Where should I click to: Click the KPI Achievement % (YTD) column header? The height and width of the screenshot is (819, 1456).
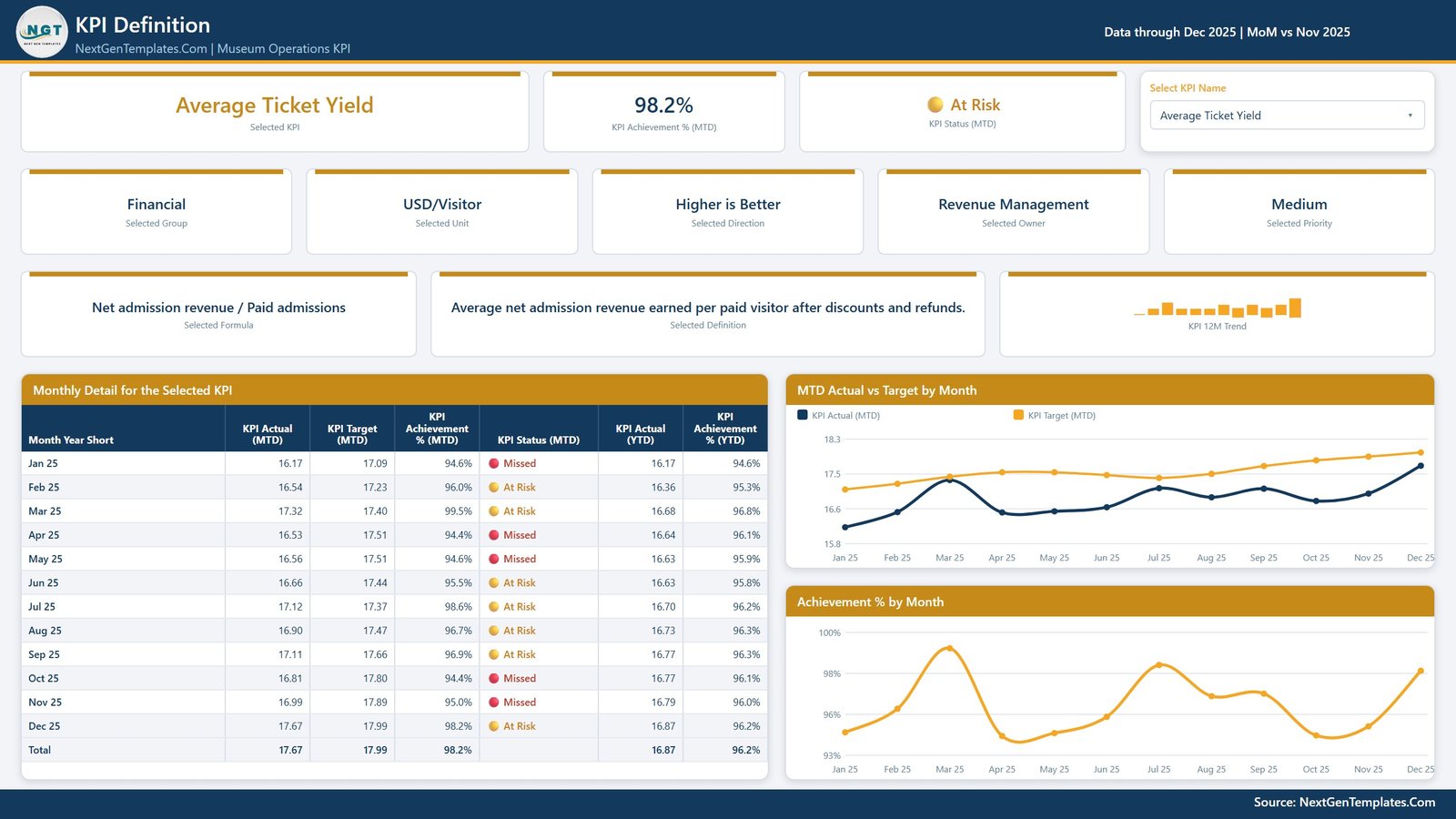click(725, 429)
